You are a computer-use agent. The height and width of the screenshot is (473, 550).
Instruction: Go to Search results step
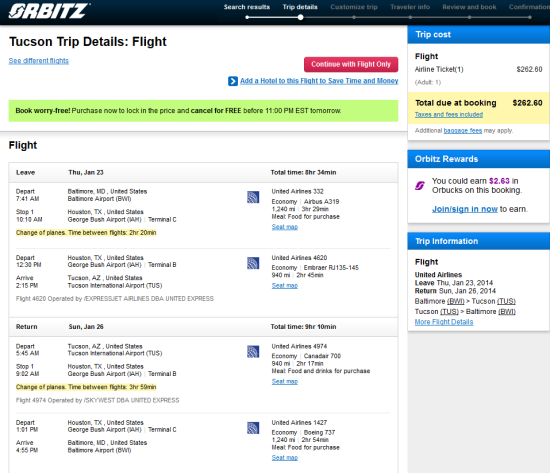[247, 7]
